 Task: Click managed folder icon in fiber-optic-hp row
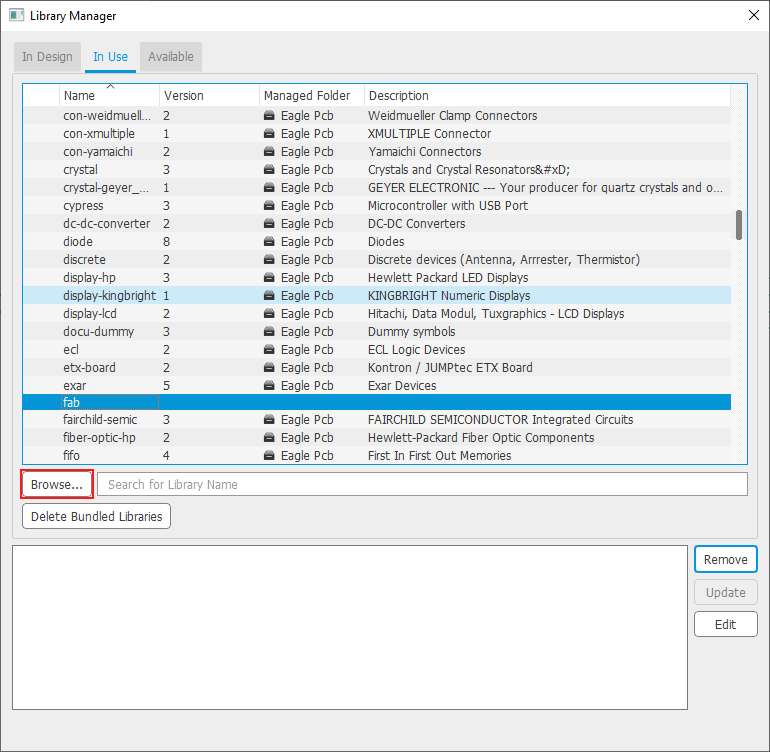pyautogui.click(x=269, y=438)
